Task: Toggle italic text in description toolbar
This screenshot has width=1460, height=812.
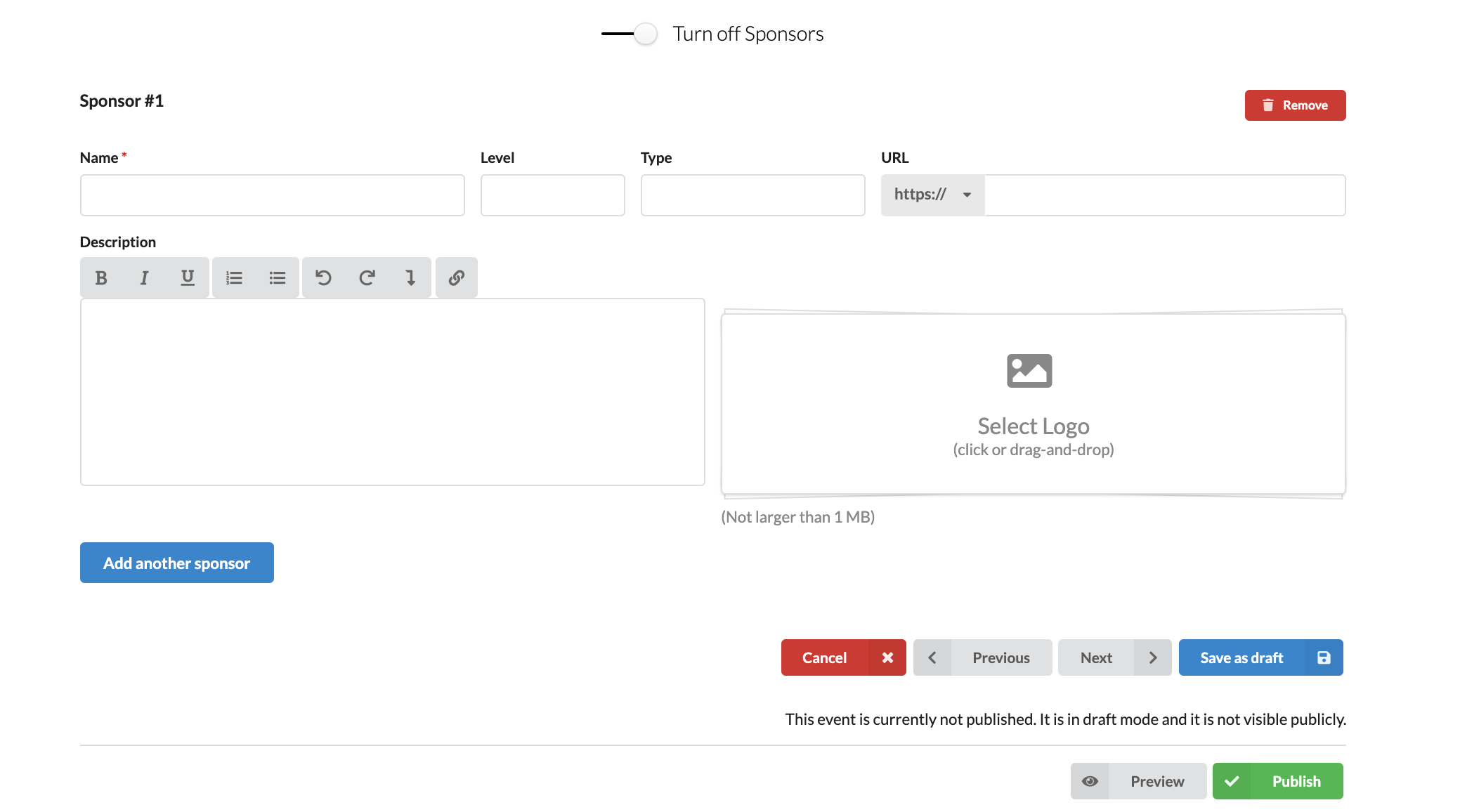Action: (x=144, y=278)
